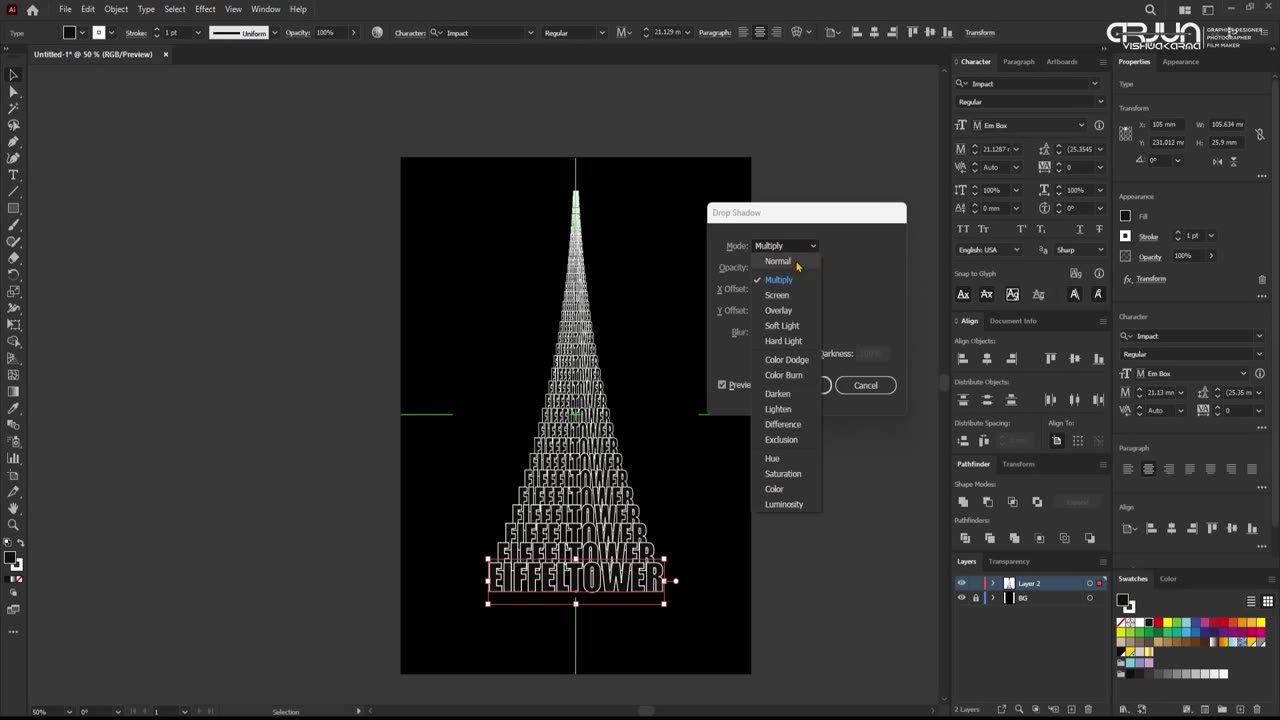Click the Vertical Align Top icon in Align panel
1280x720 pixels.
[1050, 358]
